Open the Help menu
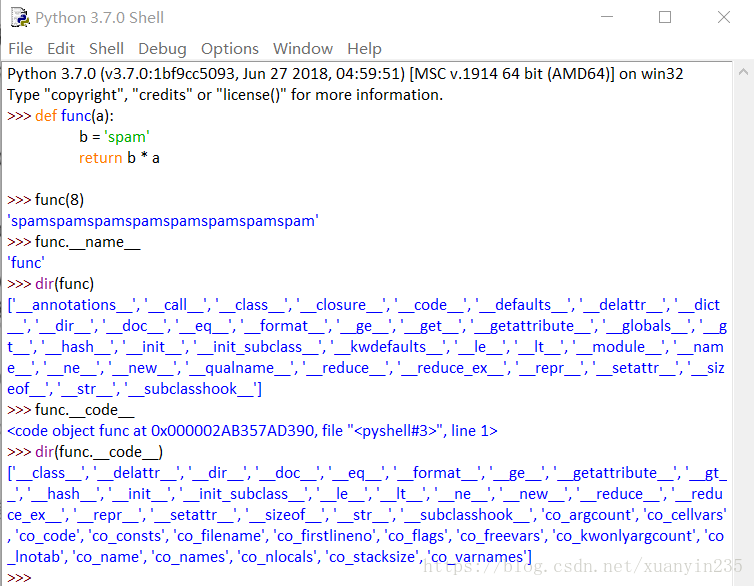754x586 pixels. [364, 49]
